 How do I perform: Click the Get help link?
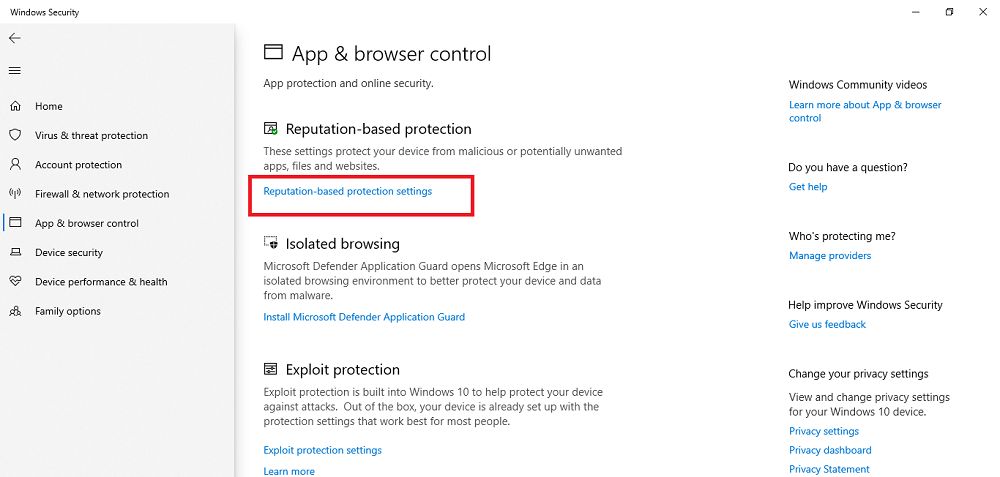(x=808, y=187)
